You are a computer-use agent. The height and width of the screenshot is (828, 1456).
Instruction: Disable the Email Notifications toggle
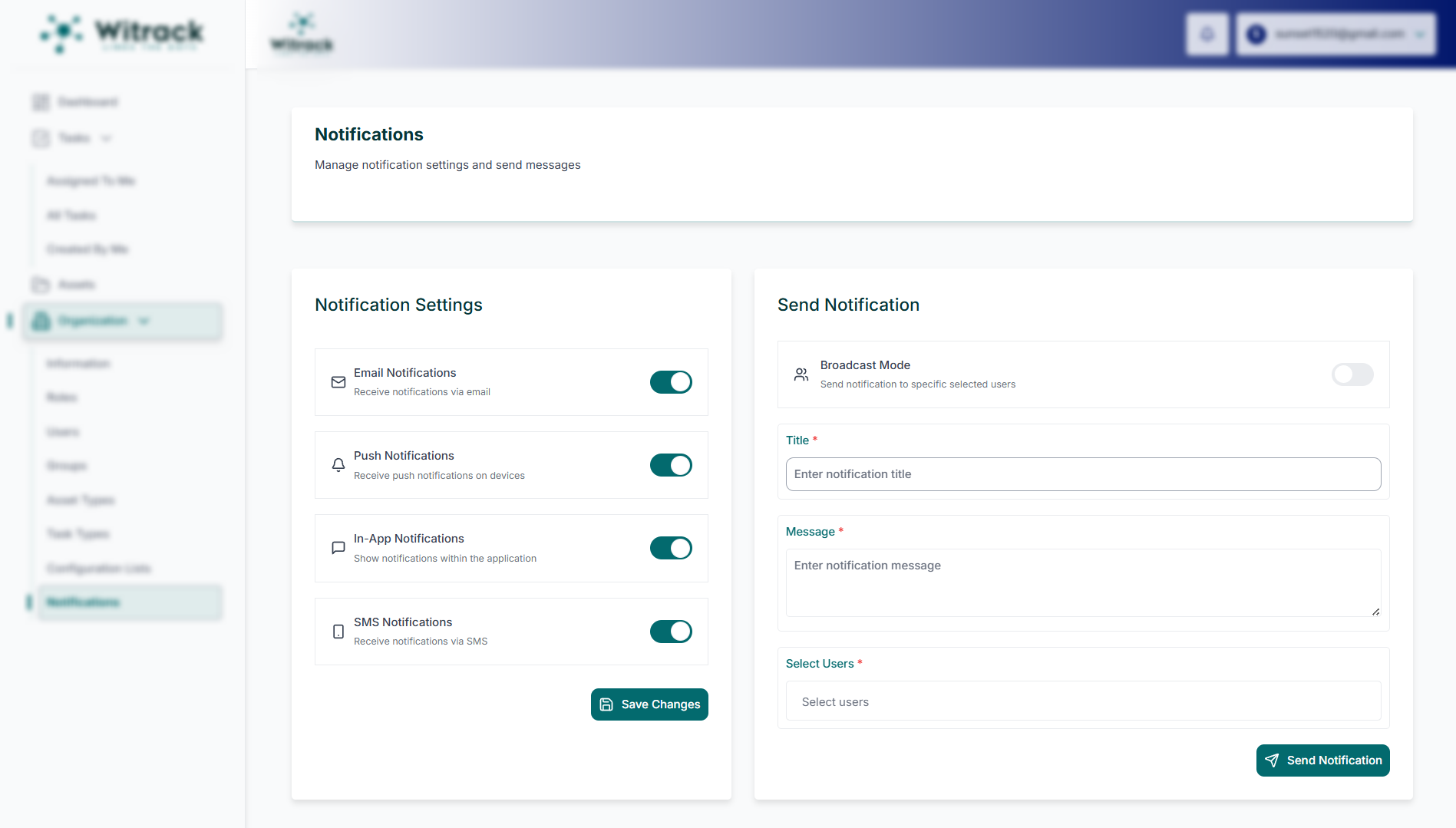point(670,382)
